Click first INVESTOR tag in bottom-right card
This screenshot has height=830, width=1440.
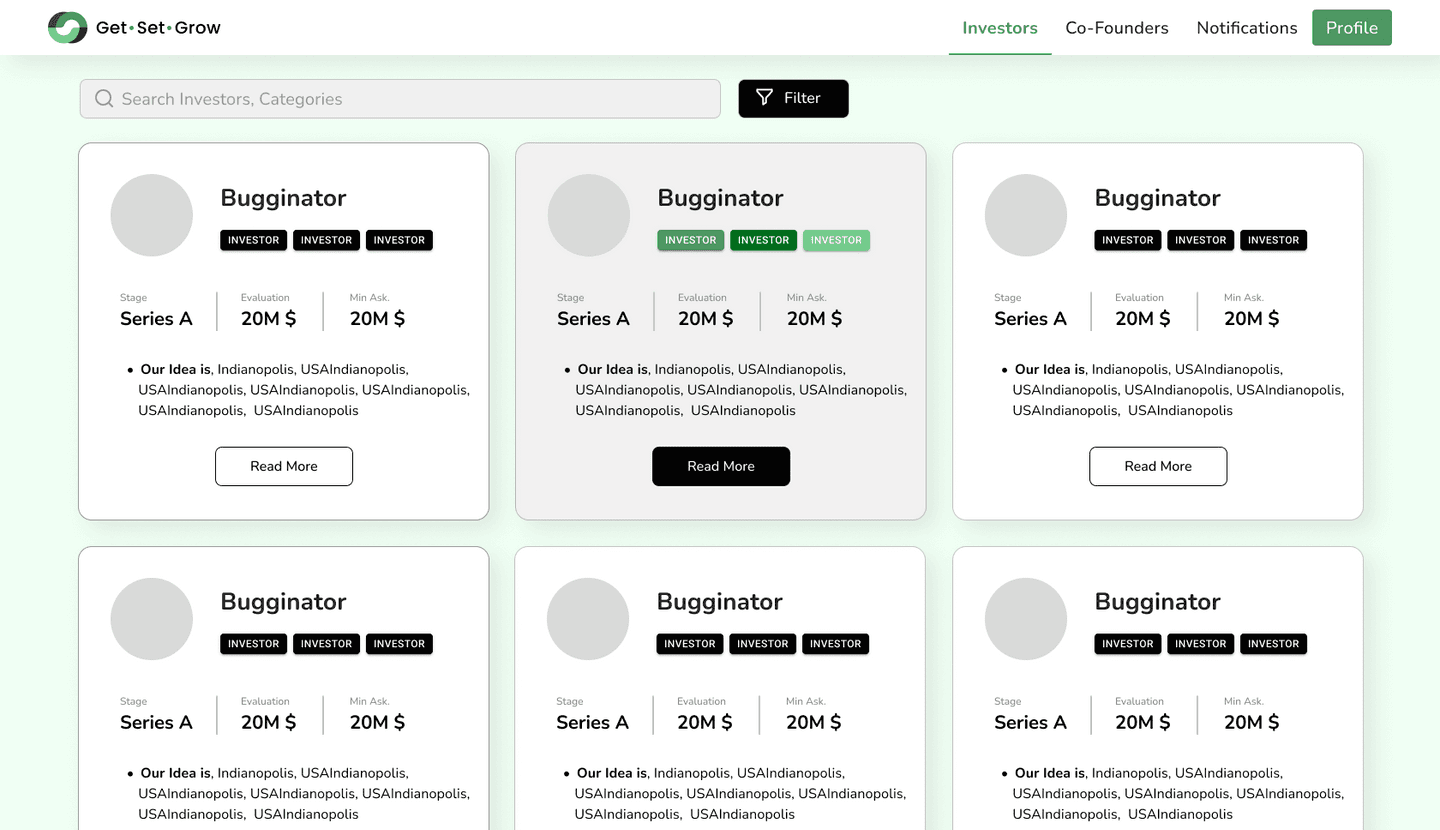(x=1128, y=644)
